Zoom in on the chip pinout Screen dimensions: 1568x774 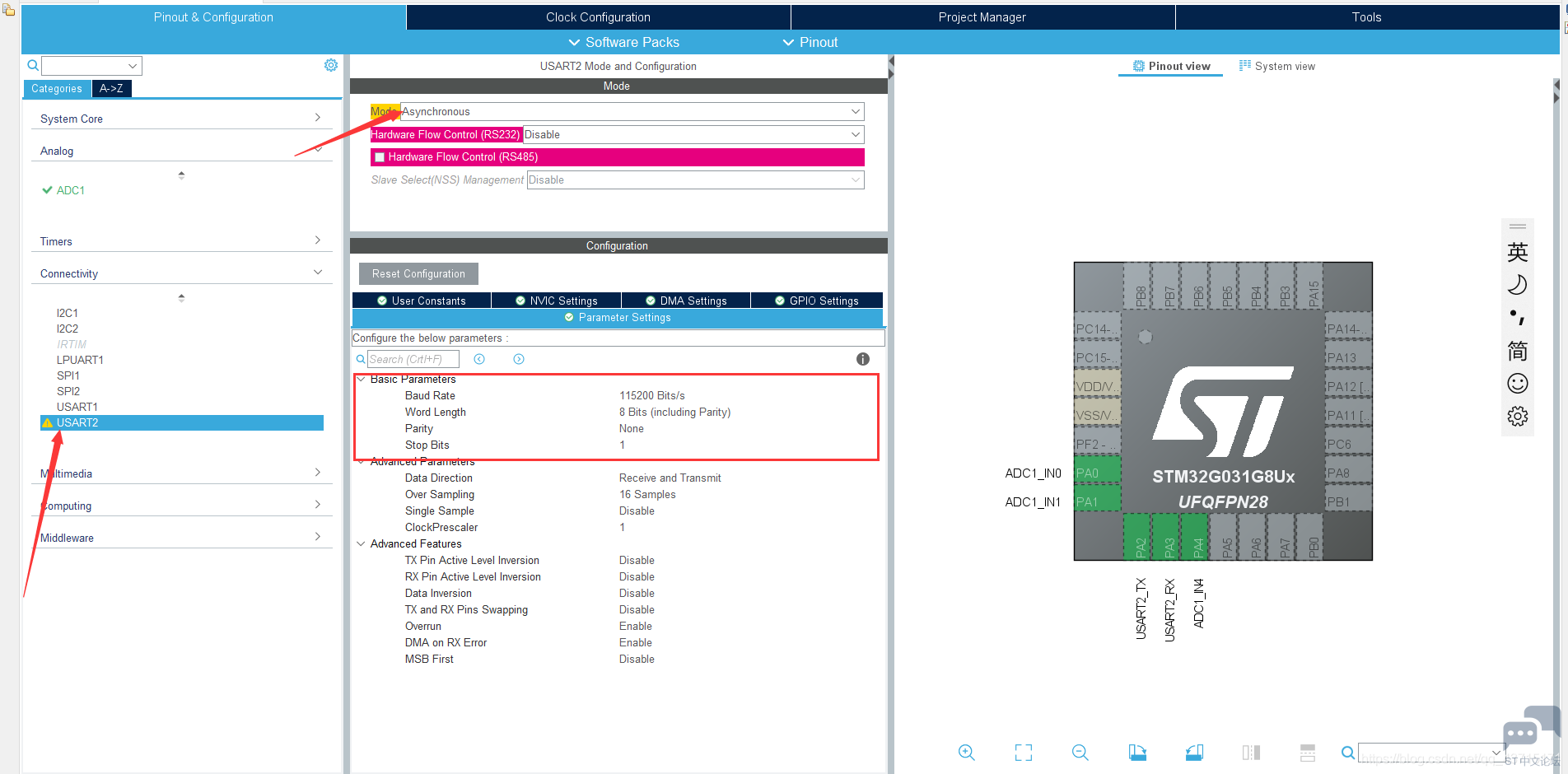(967, 752)
